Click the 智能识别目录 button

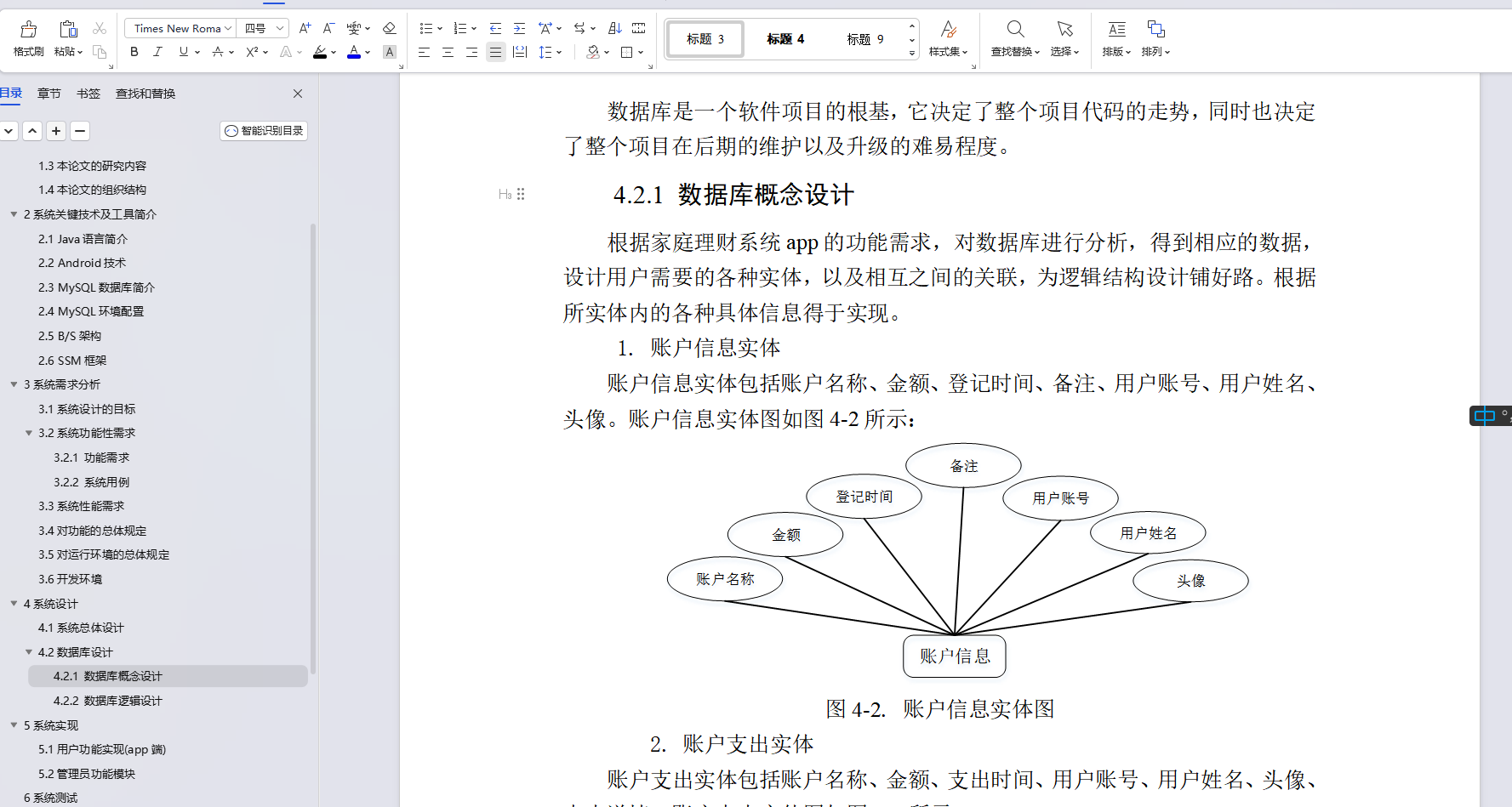click(x=264, y=131)
